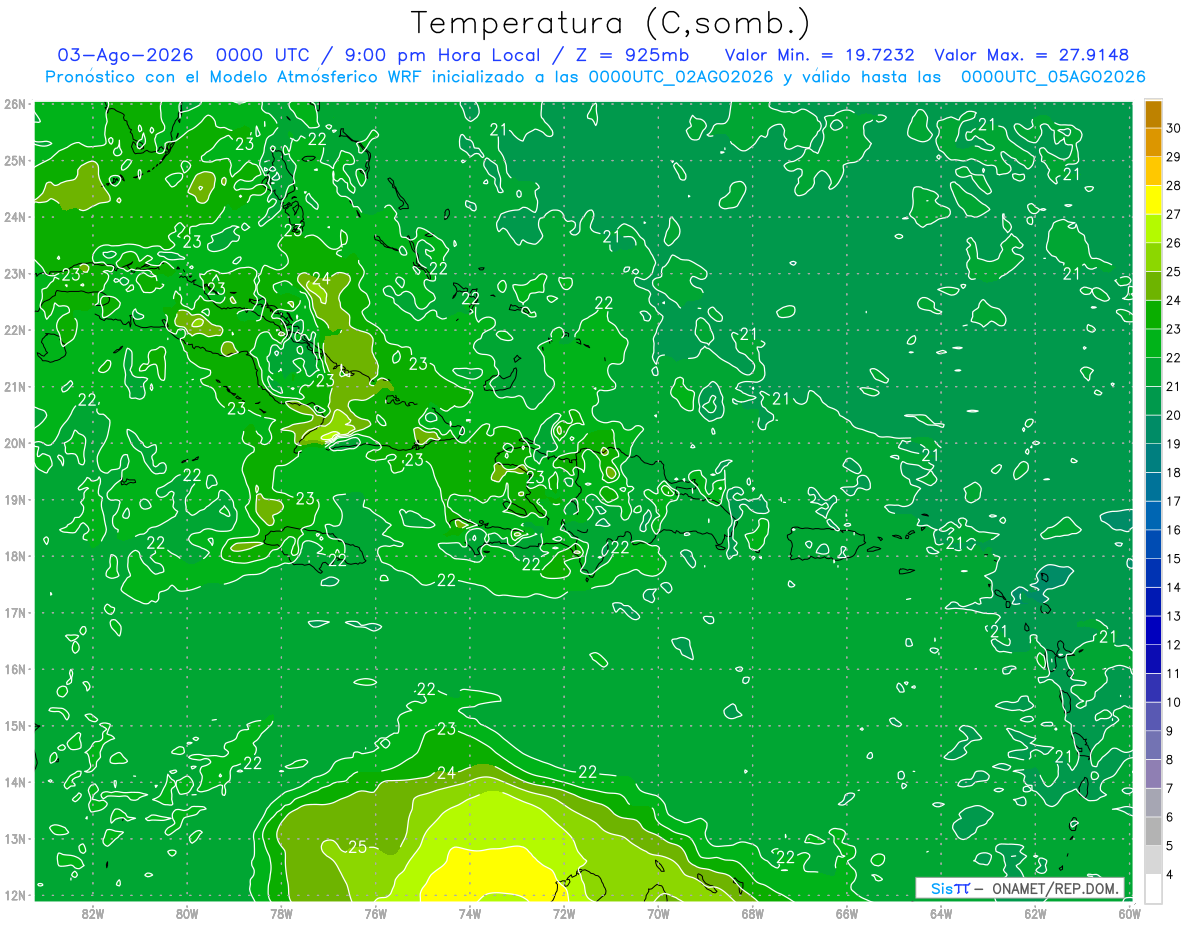Click the lime swatch between 26 and 27
Viewport: 1200px width, 927px height.
1153,229
